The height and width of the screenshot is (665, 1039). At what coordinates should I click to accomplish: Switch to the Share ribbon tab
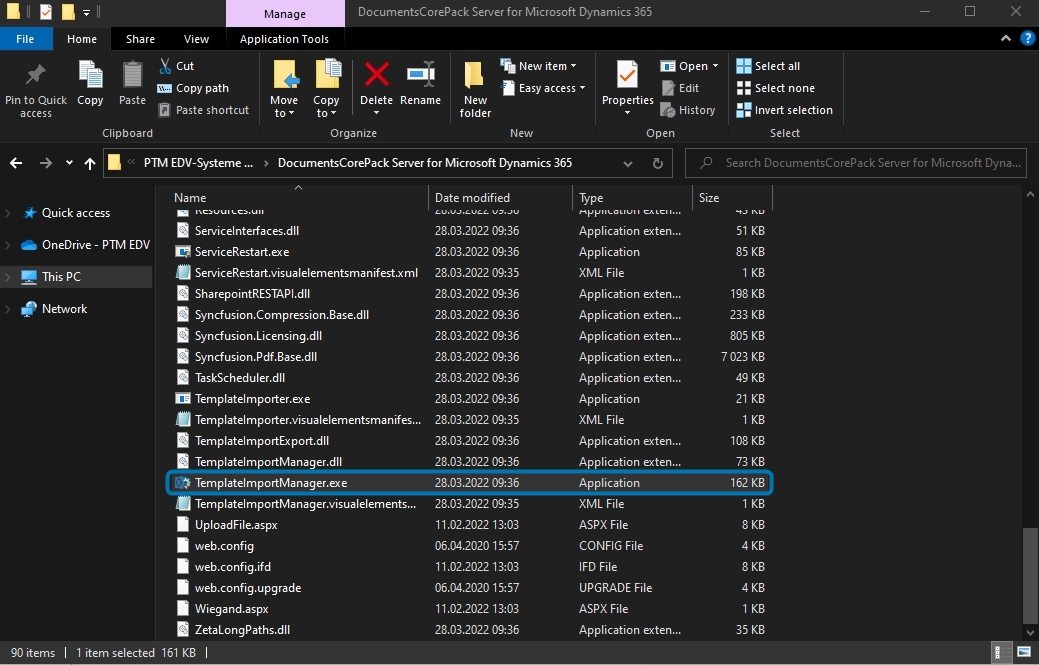coord(140,39)
